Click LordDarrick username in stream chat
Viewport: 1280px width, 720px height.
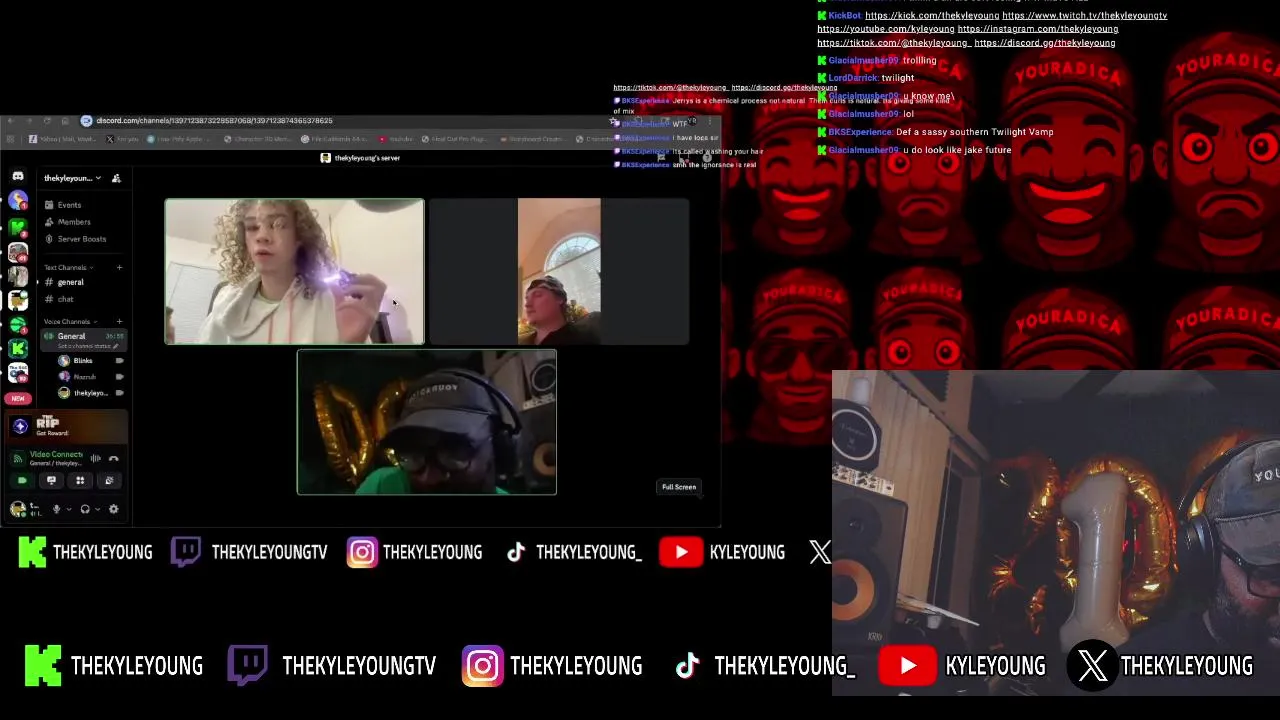[853, 78]
